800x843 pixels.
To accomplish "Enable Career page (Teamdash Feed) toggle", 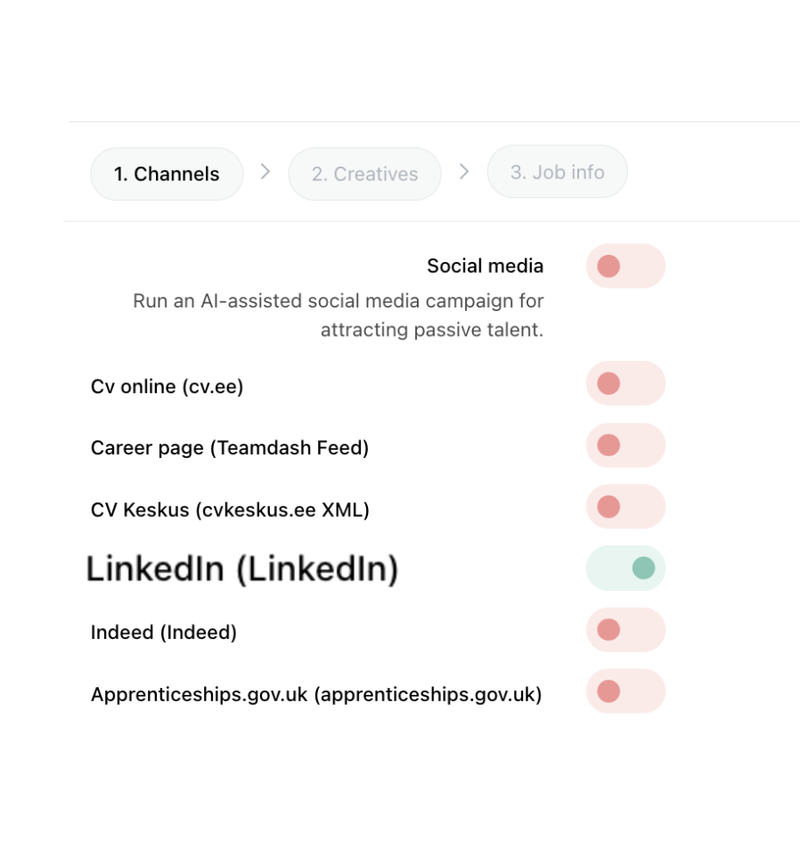I will pos(625,445).
